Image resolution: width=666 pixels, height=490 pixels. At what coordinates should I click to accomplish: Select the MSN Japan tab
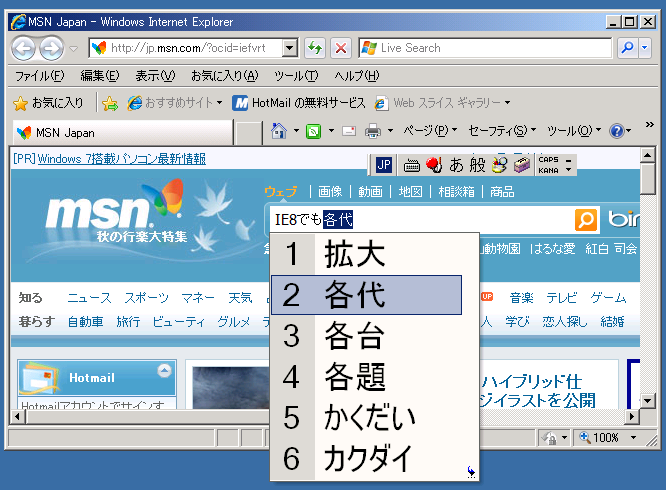pyautogui.click(x=123, y=133)
